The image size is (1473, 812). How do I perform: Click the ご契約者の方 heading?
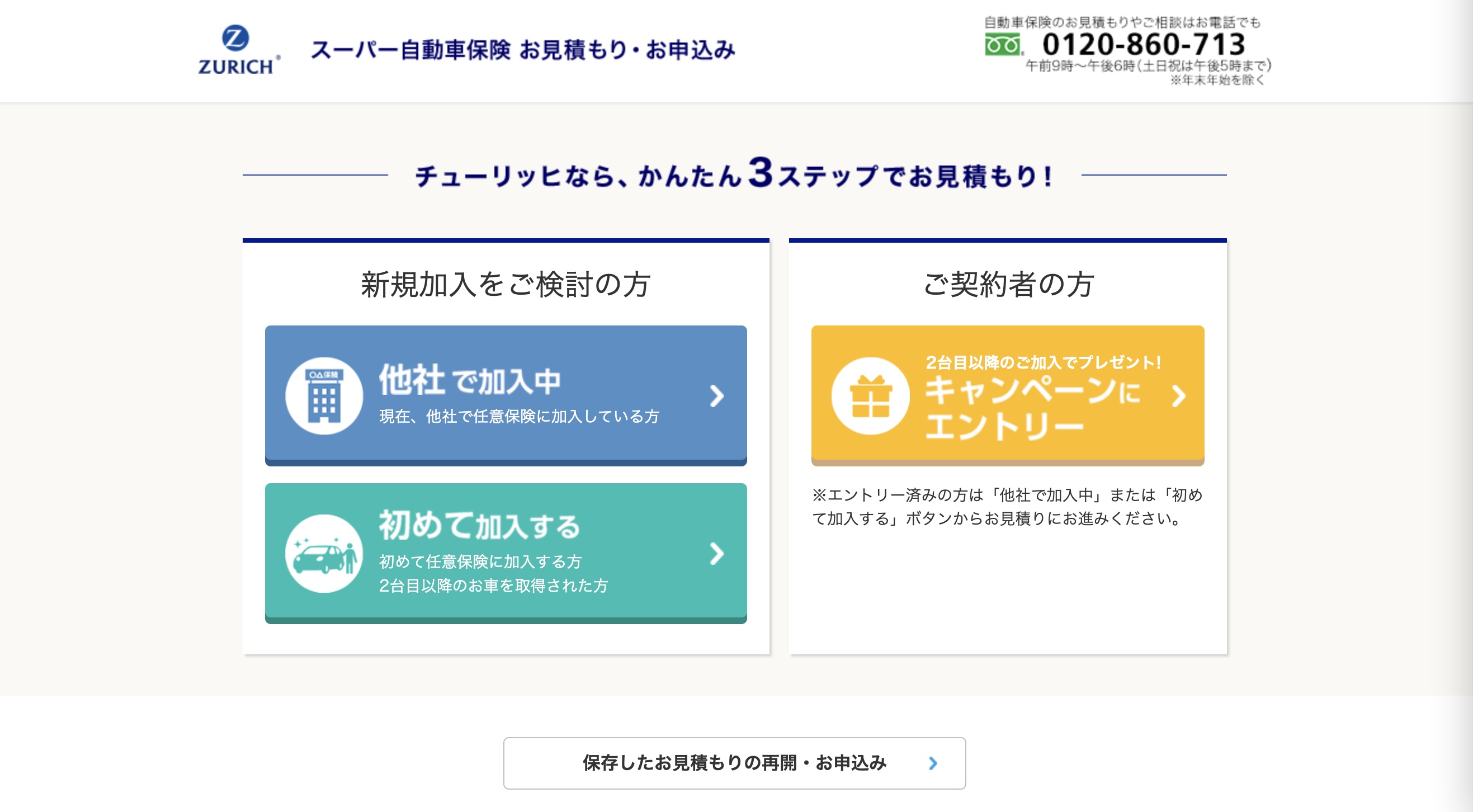[1008, 284]
